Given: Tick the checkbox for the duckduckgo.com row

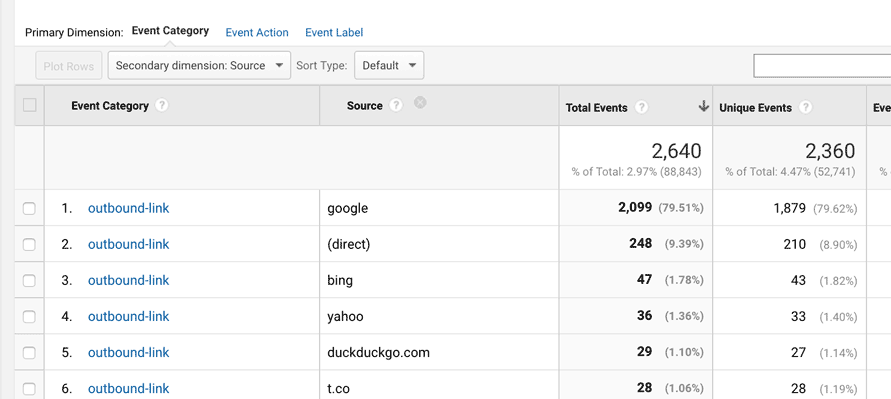Looking at the screenshot, I should pos(29,353).
